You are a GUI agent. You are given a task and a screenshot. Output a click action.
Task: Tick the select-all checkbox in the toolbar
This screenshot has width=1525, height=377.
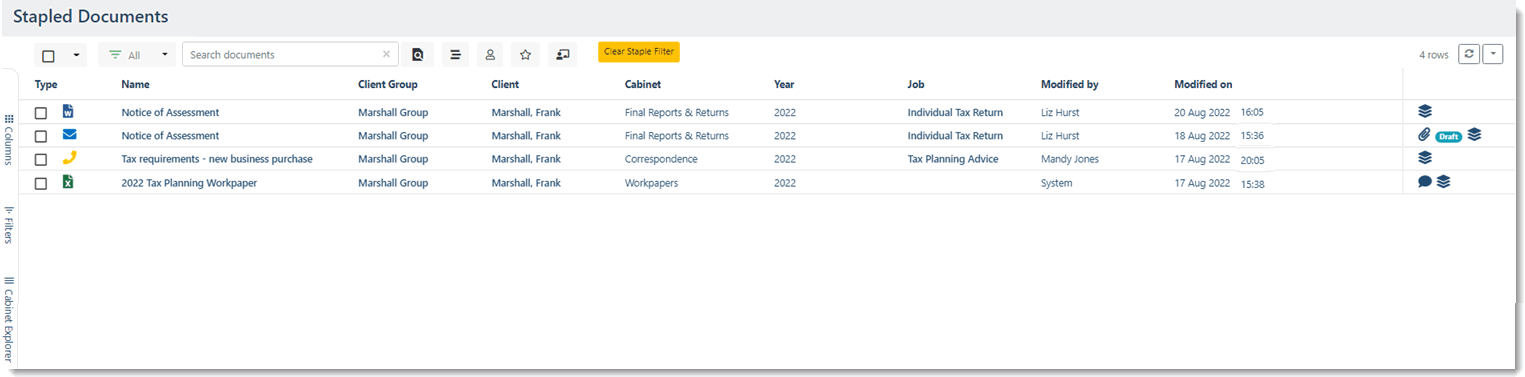click(48, 56)
